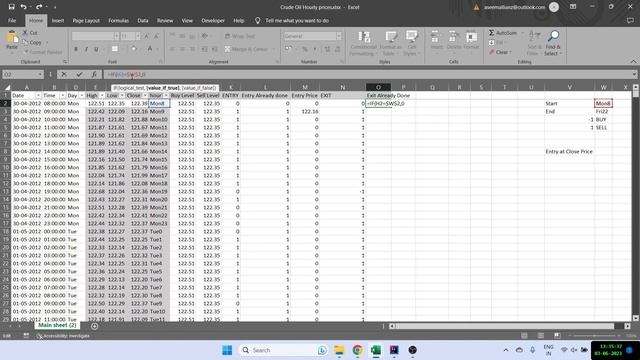Click the Fill button in Editing group
The width and height of the screenshot is (640, 360).
pos(496,42)
